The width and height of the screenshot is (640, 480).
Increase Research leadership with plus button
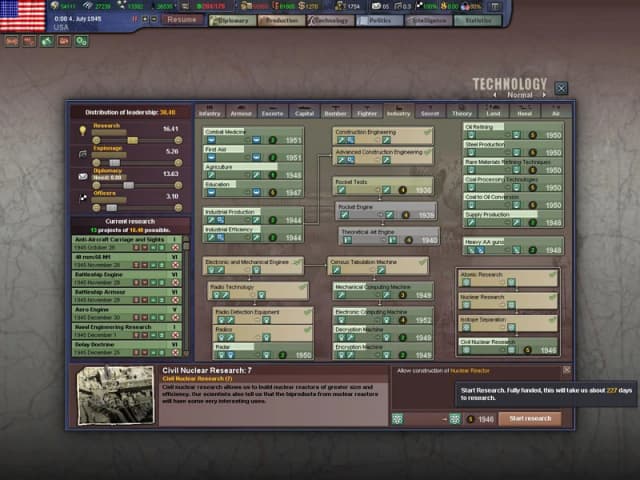coord(178,140)
